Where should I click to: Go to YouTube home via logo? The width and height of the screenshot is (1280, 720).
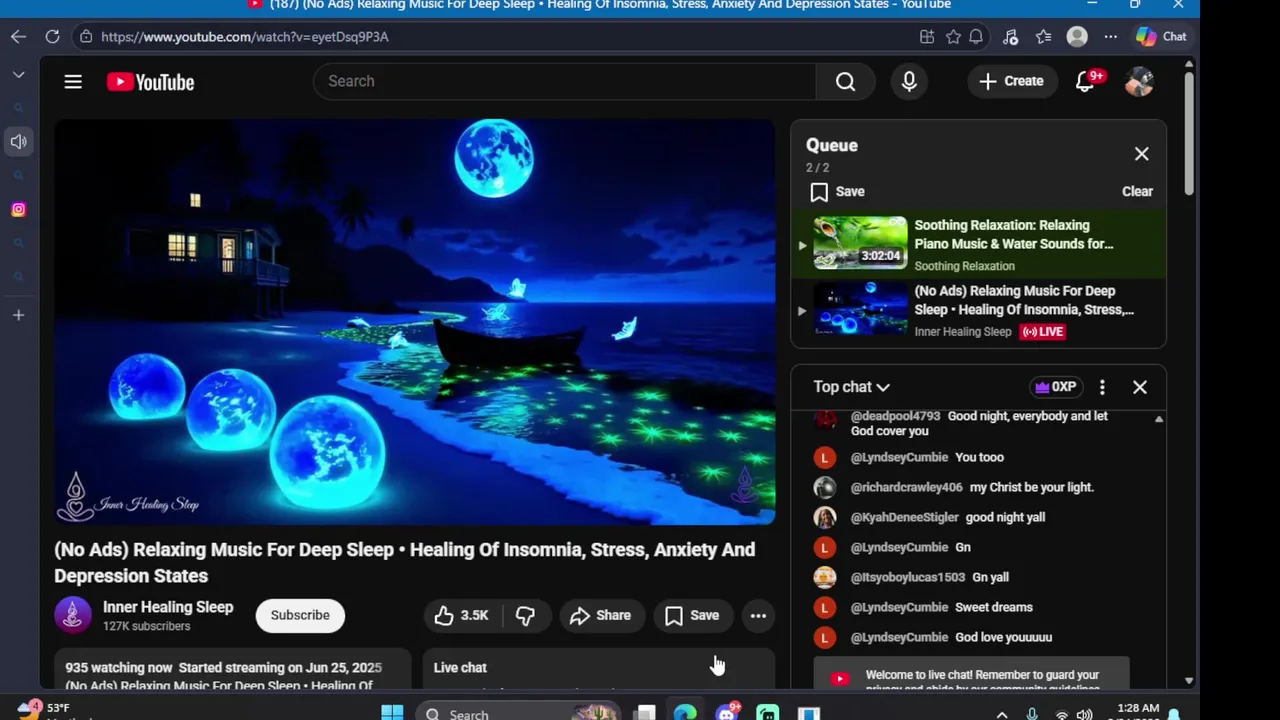151,82
